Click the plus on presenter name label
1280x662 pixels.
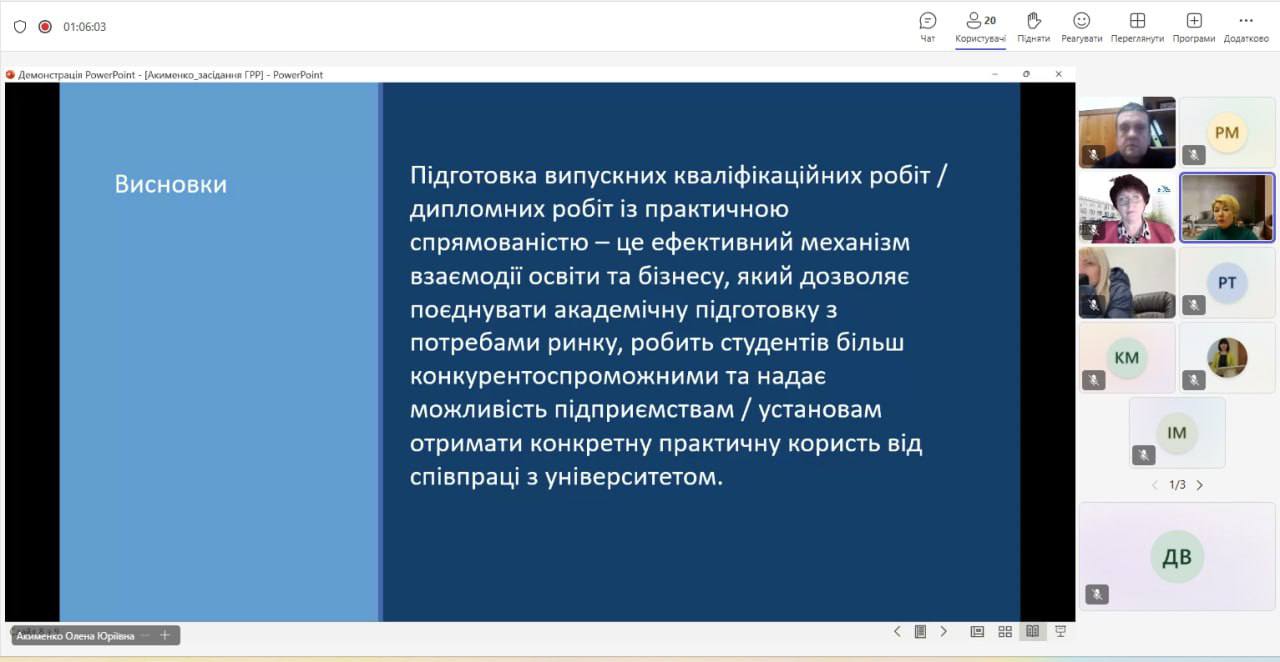point(165,635)
